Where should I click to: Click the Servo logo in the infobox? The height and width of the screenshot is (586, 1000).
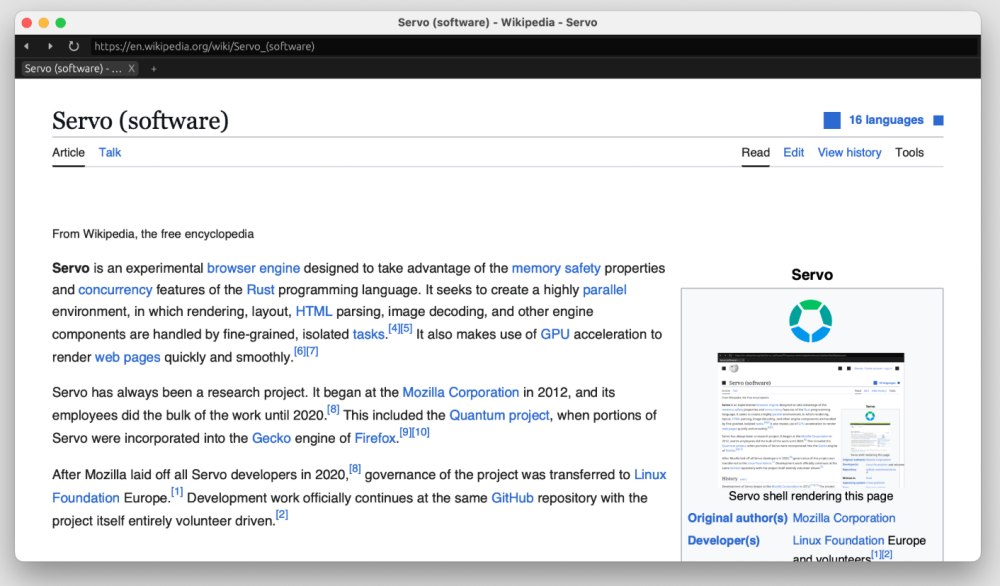tap(810, 320)
